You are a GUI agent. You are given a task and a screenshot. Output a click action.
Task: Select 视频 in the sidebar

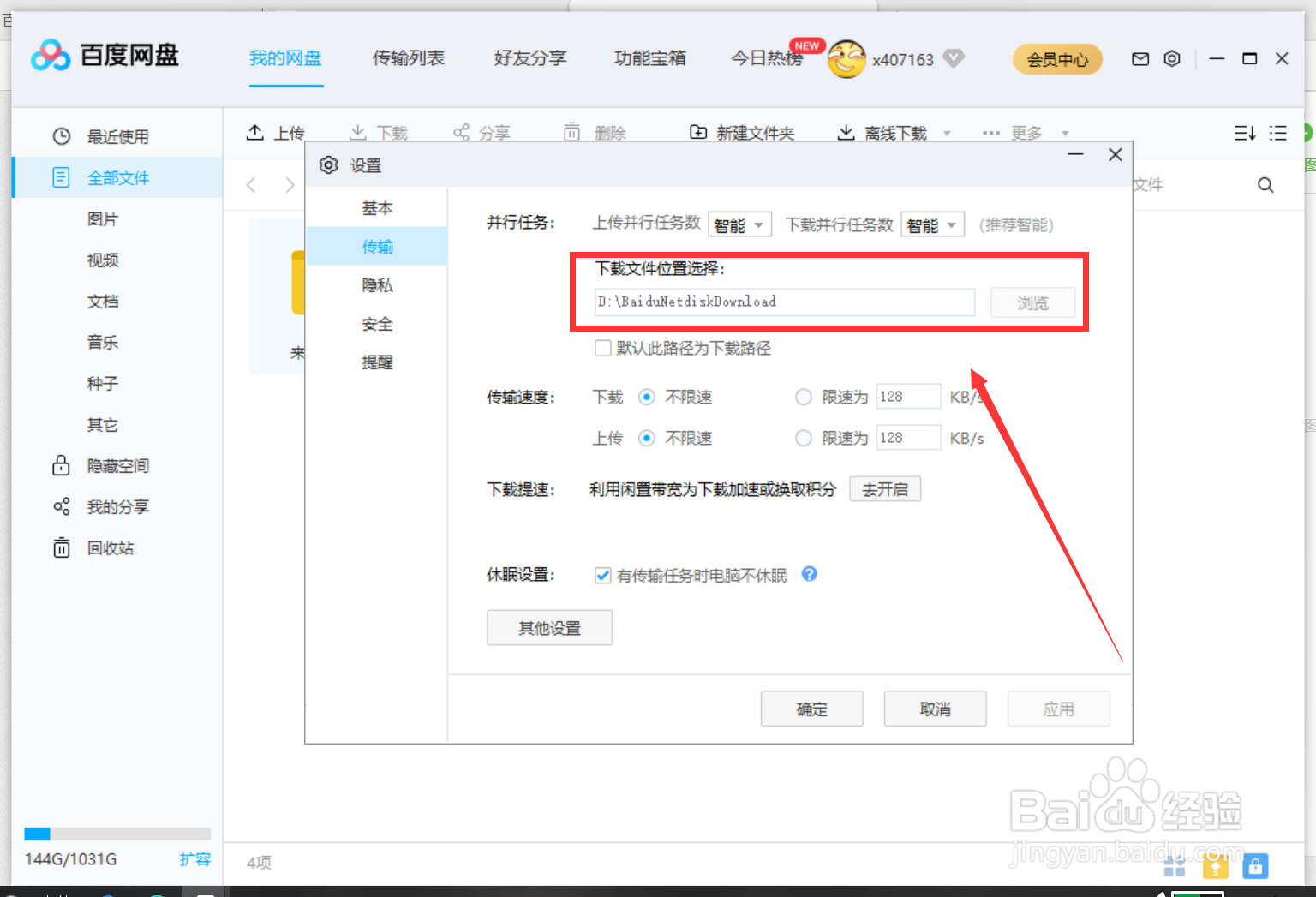pyautogui.click(x=103, y=260)
